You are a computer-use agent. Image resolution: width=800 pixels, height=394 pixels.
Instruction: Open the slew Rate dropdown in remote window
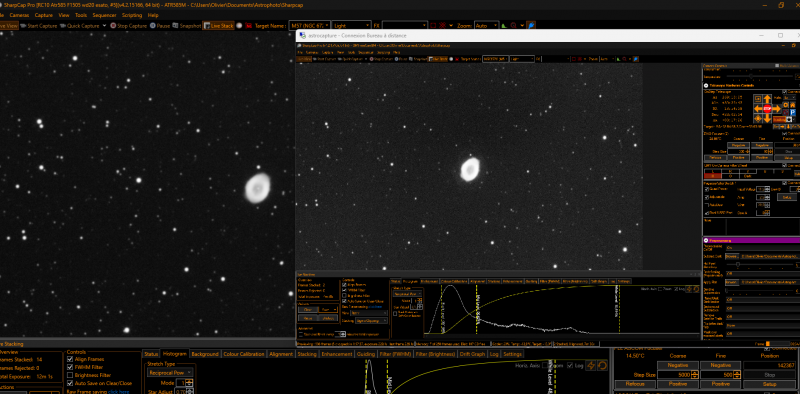[x=790, y=97]
